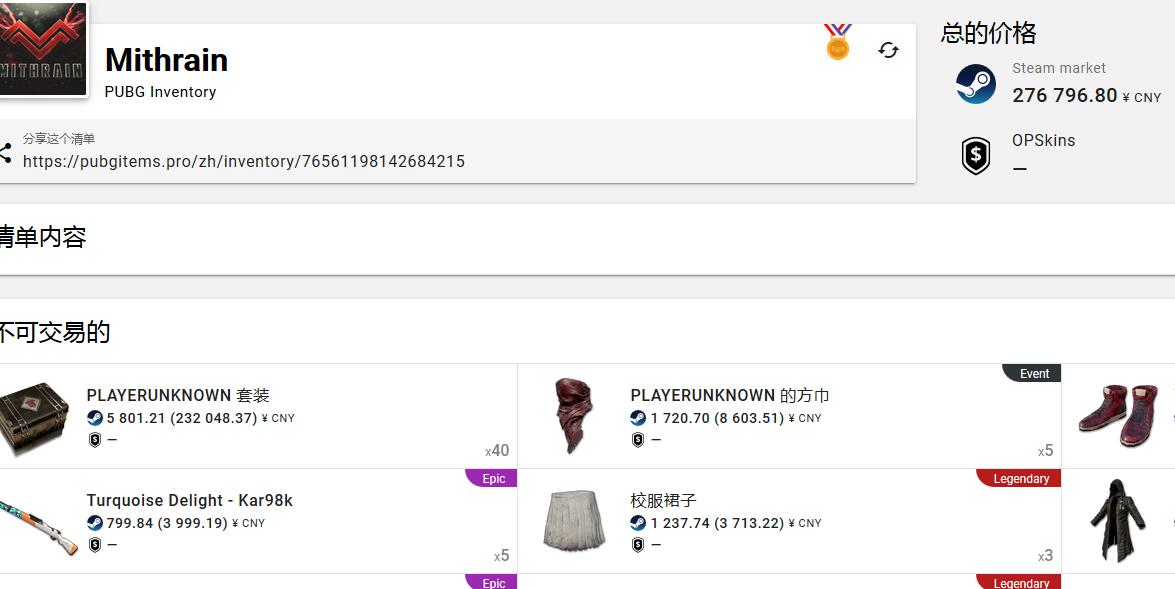
Task: Click the Steam market logo in total price
Action: point(975,84)
